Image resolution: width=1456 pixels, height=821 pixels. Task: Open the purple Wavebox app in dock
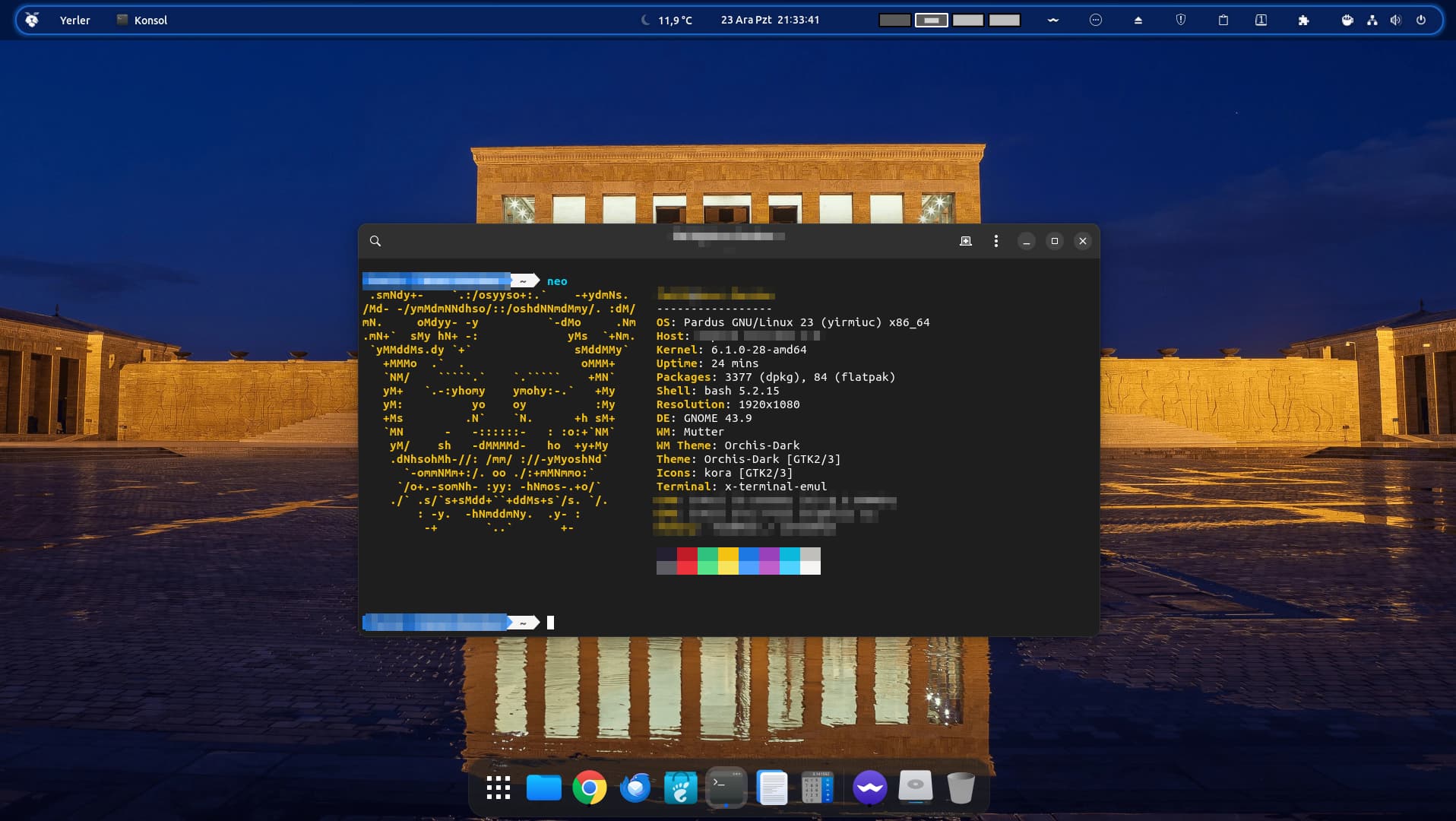click(869, 788)
